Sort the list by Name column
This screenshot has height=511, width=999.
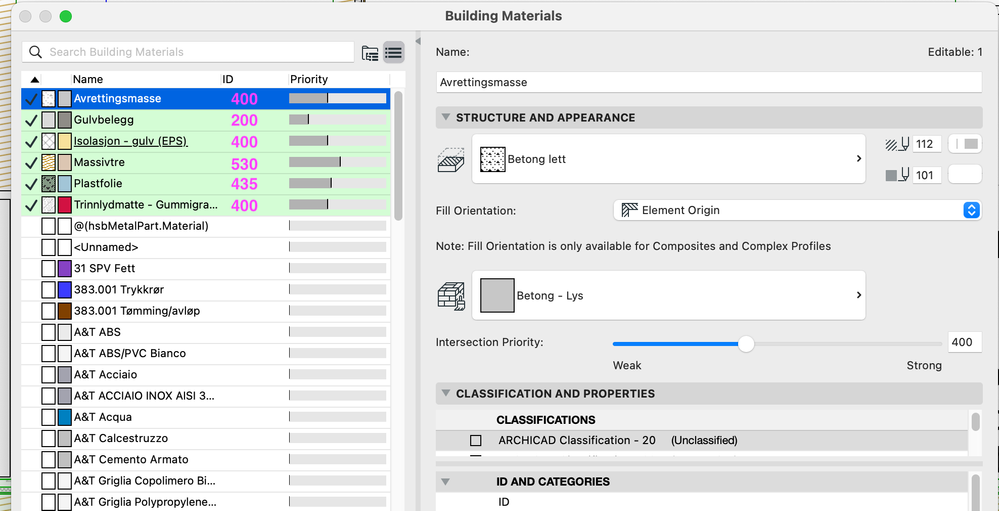pos(88,79)
